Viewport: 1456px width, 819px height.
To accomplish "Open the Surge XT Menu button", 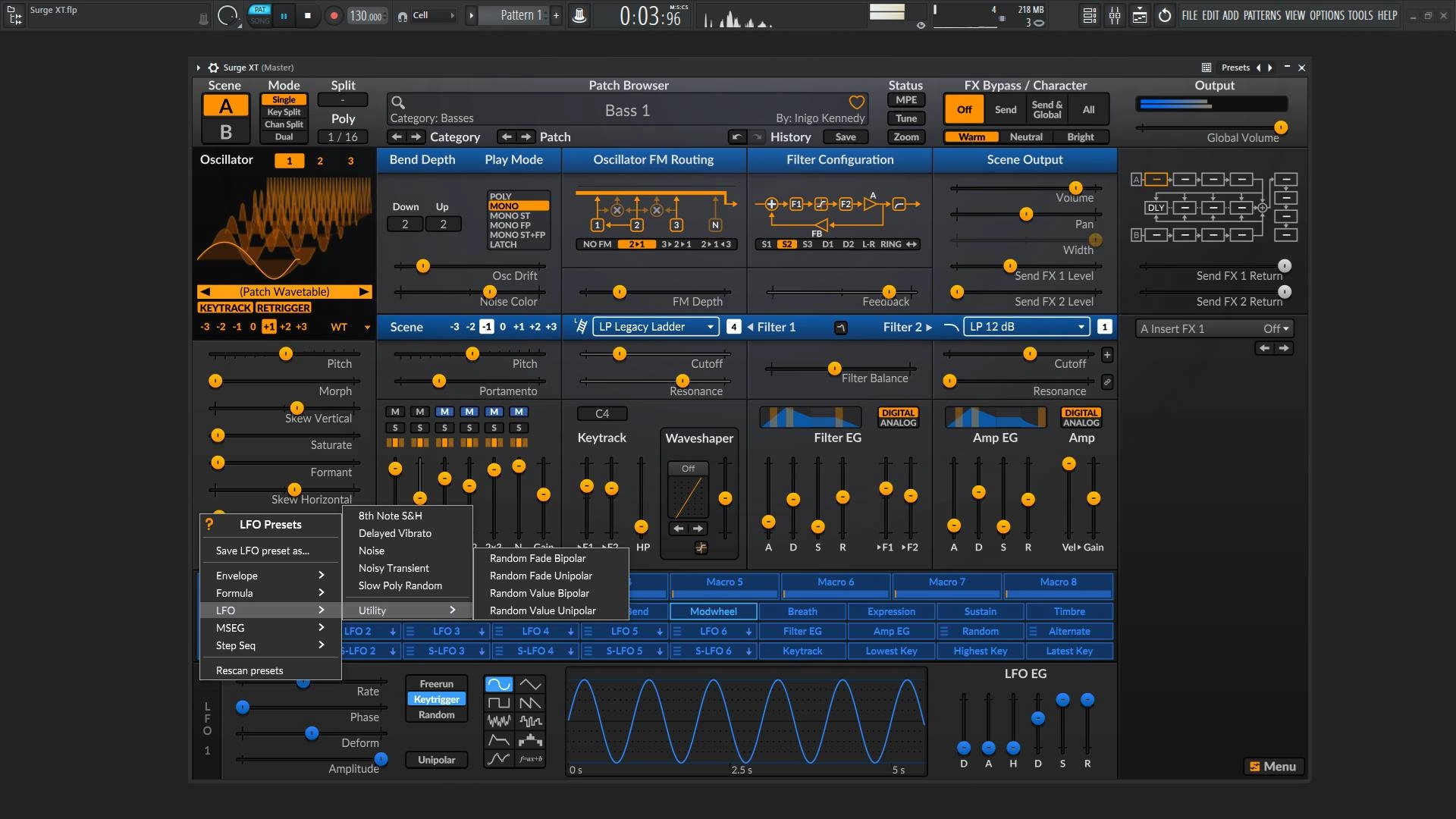I will (x=1273, y=767).
